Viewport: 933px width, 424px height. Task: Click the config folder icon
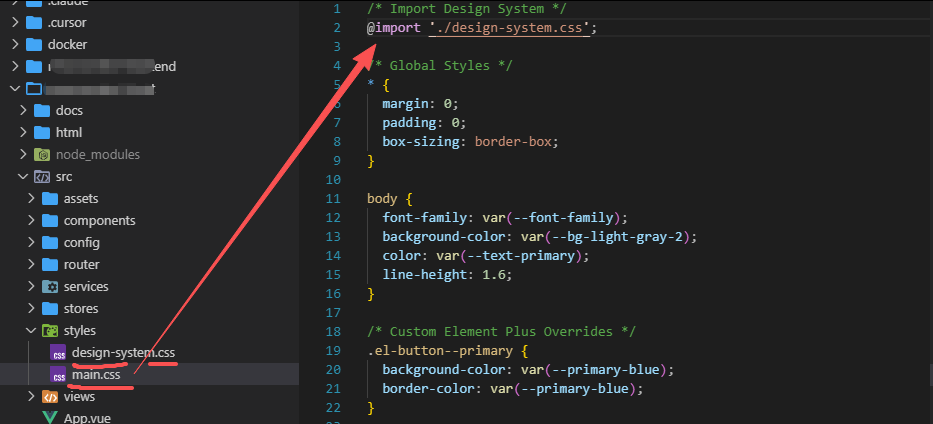[50, 243]
